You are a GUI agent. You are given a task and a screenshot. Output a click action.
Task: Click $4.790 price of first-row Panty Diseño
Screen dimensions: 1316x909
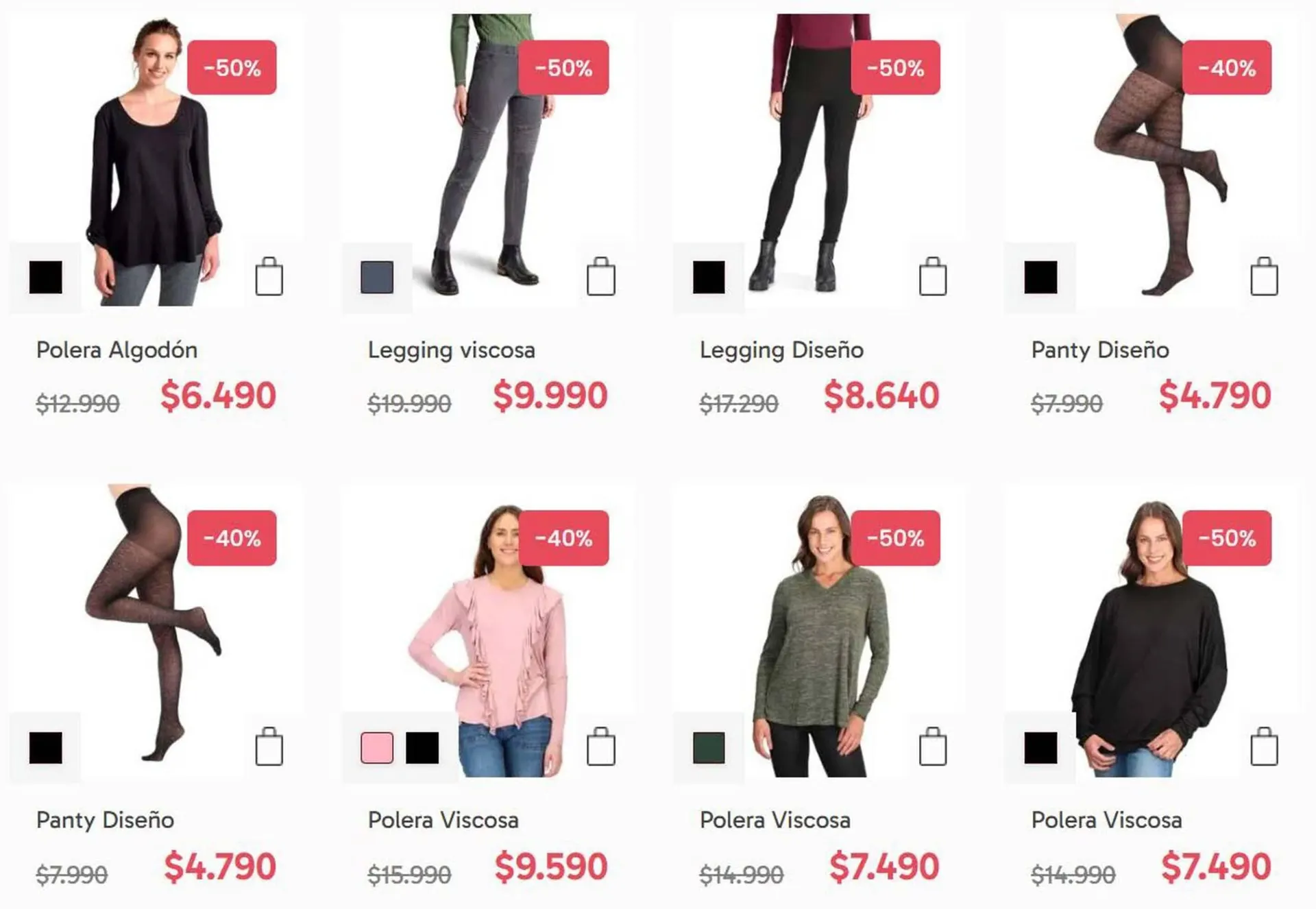[x=1215, y=396]
